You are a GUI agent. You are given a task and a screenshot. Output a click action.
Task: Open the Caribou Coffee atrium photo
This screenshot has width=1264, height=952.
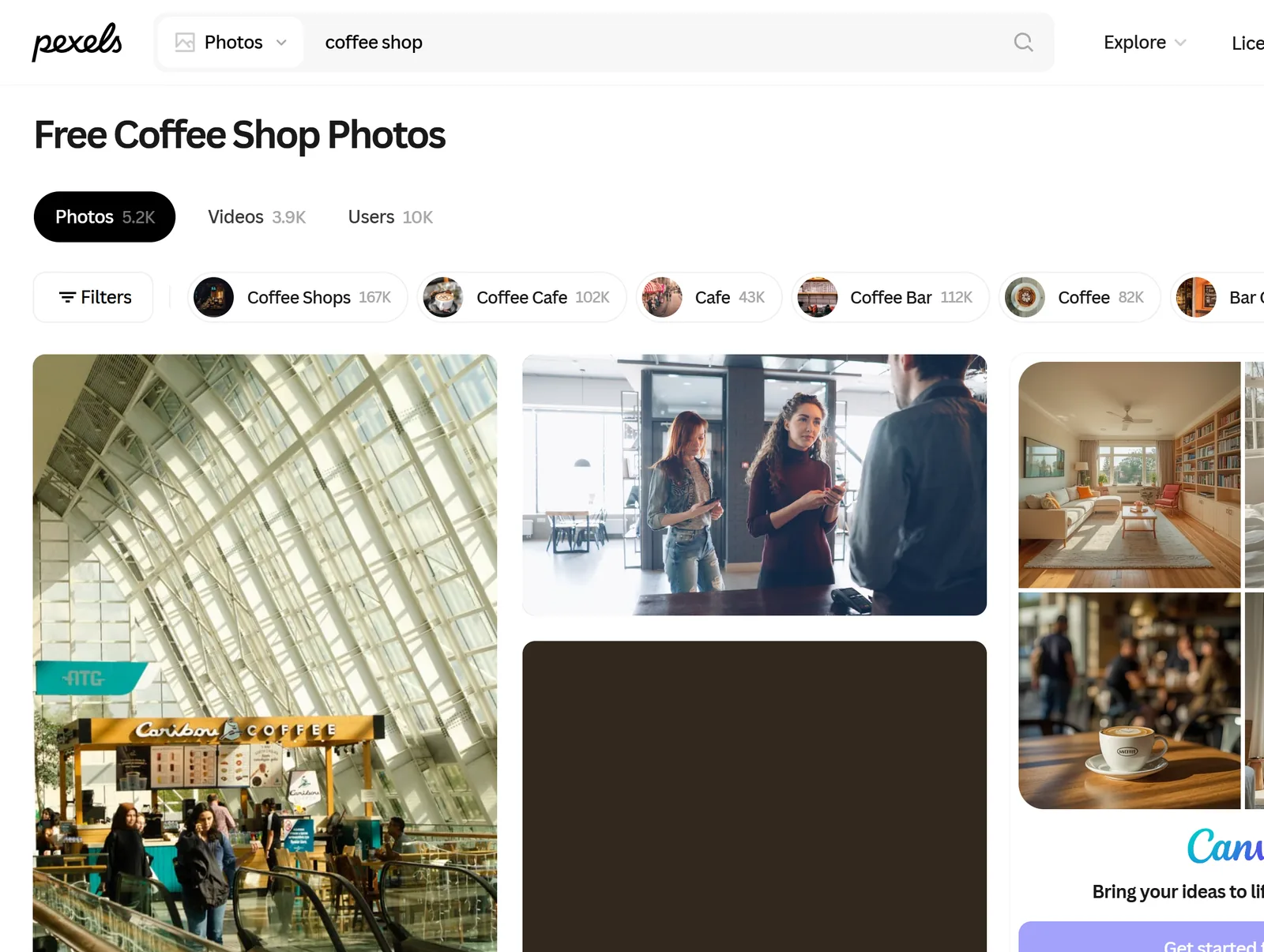(265, 653)
